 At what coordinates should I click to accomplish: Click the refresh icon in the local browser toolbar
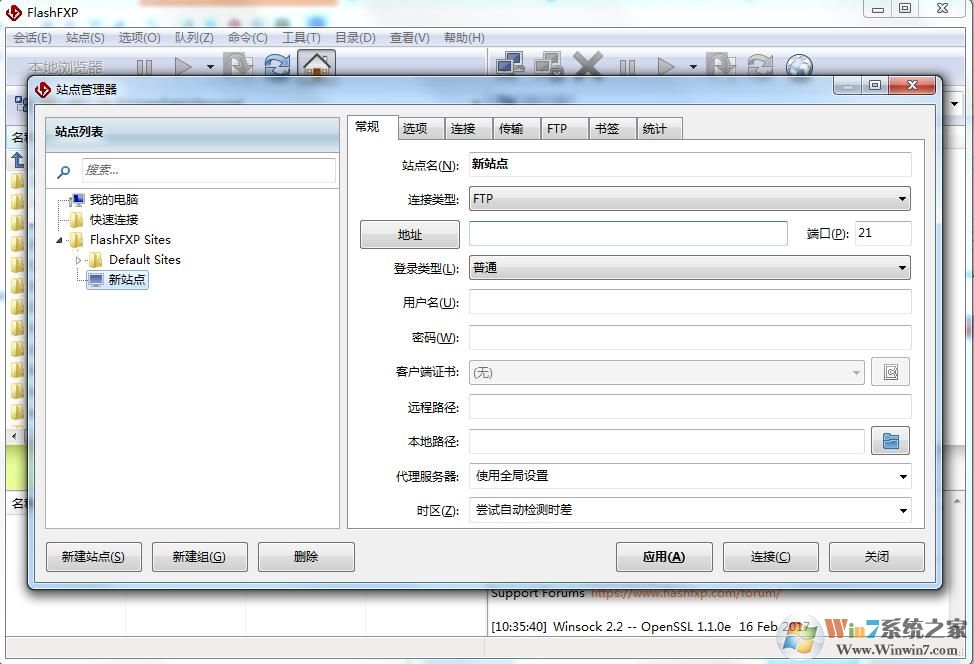277,66
